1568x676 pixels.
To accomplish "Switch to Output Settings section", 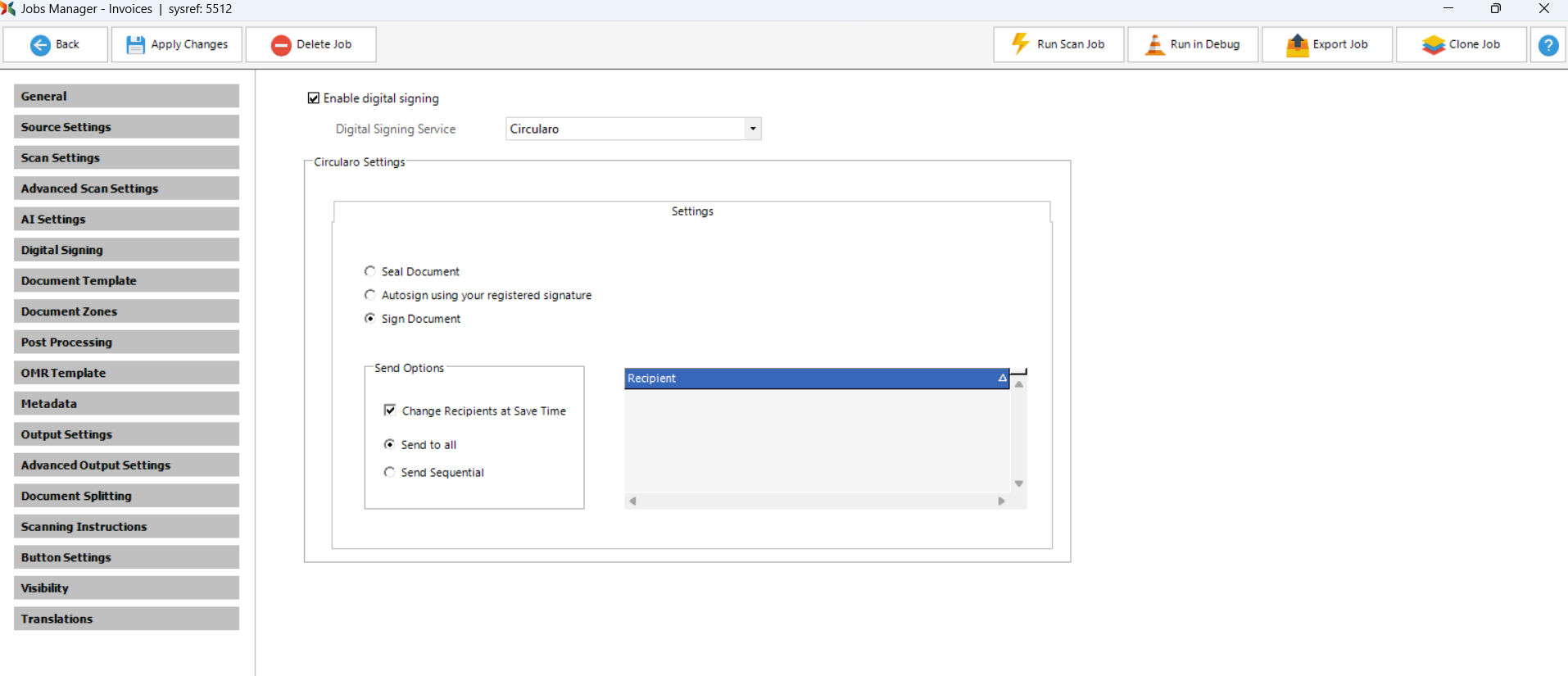I will pyautogui.click(x=126, y=434).
